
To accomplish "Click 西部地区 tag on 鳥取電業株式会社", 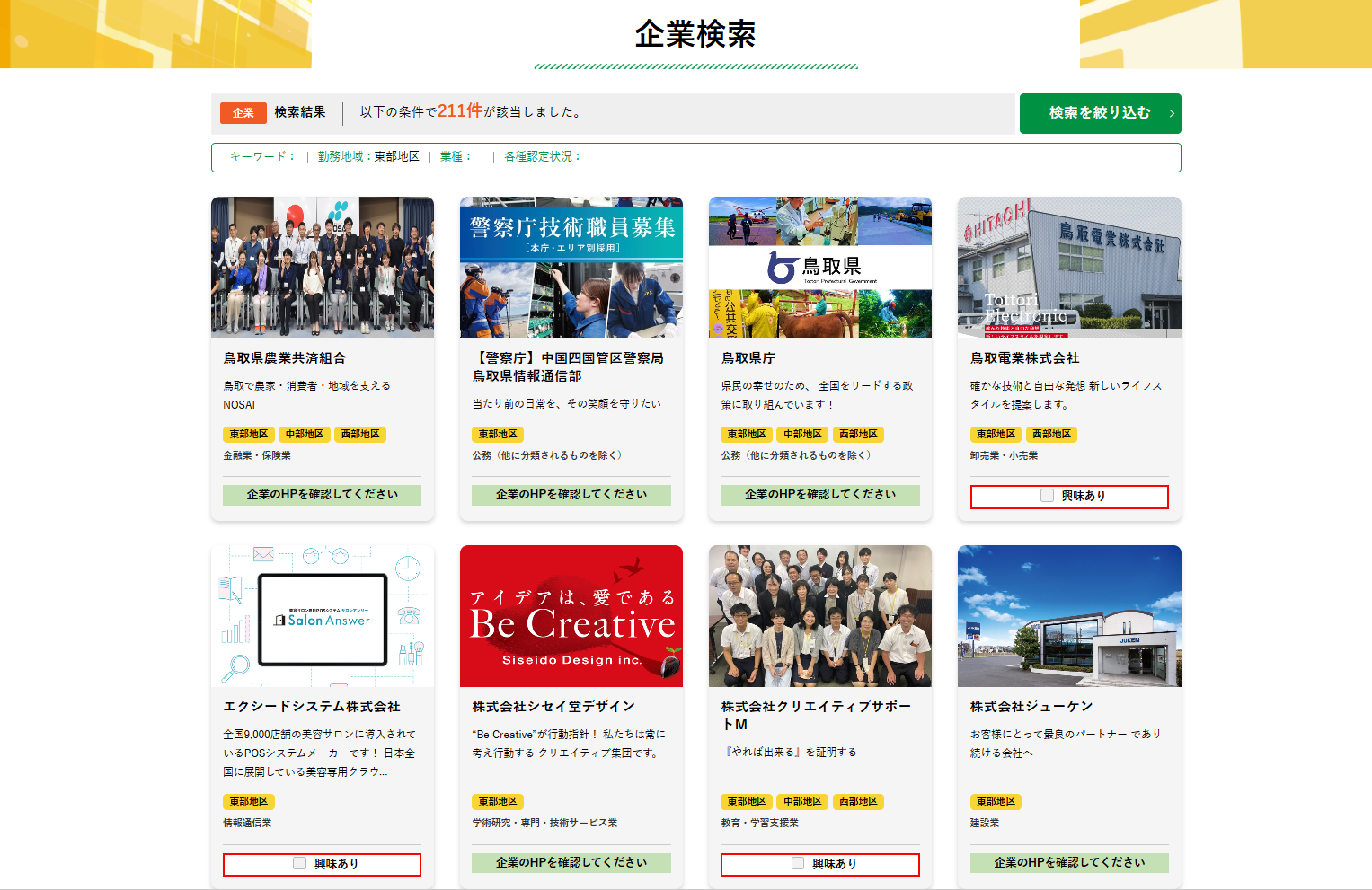I will pos(1051,435).
